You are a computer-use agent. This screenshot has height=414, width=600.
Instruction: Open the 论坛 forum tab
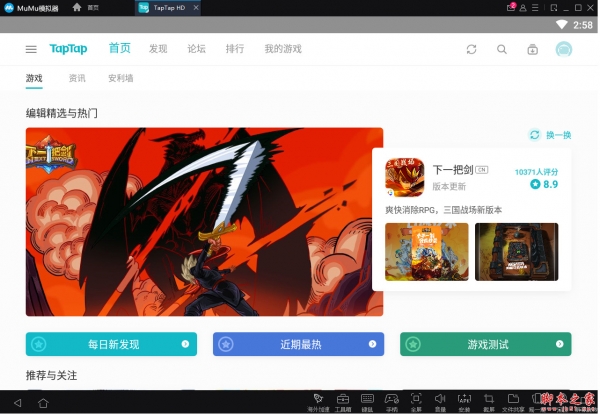pos(196,49)
